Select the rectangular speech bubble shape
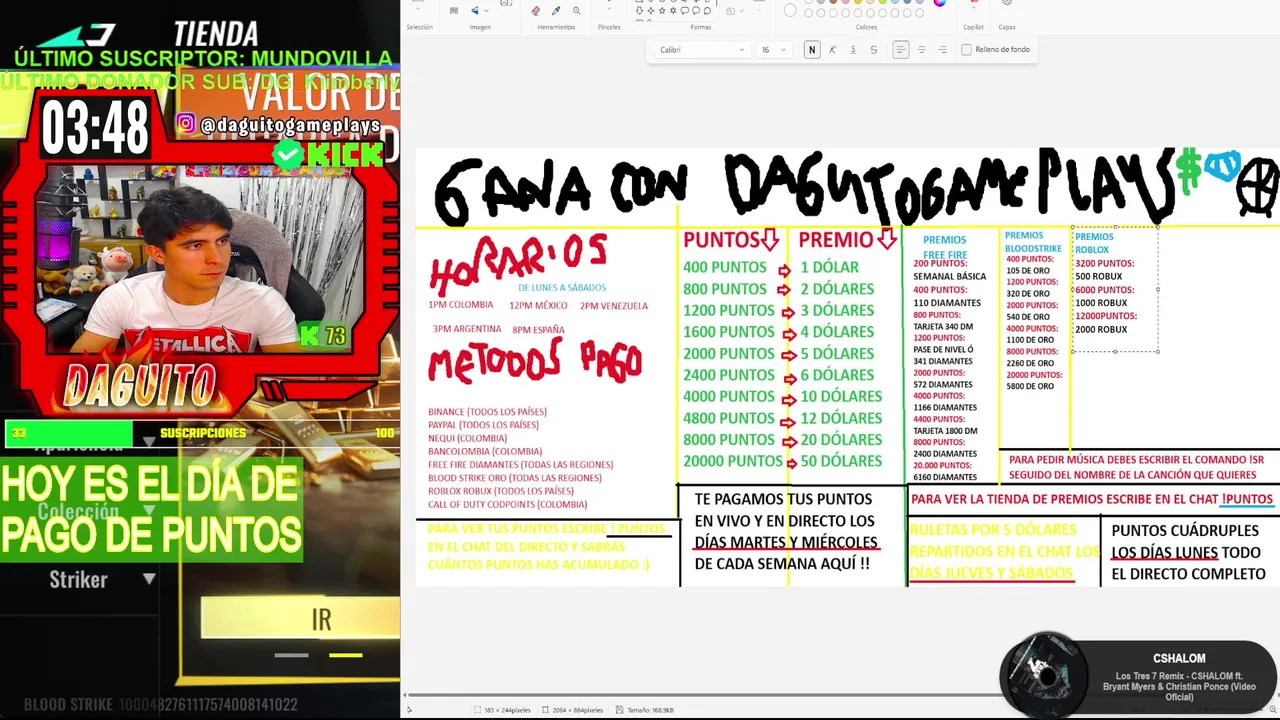This screenshot has width=1280, height=720. coord(684,10)
